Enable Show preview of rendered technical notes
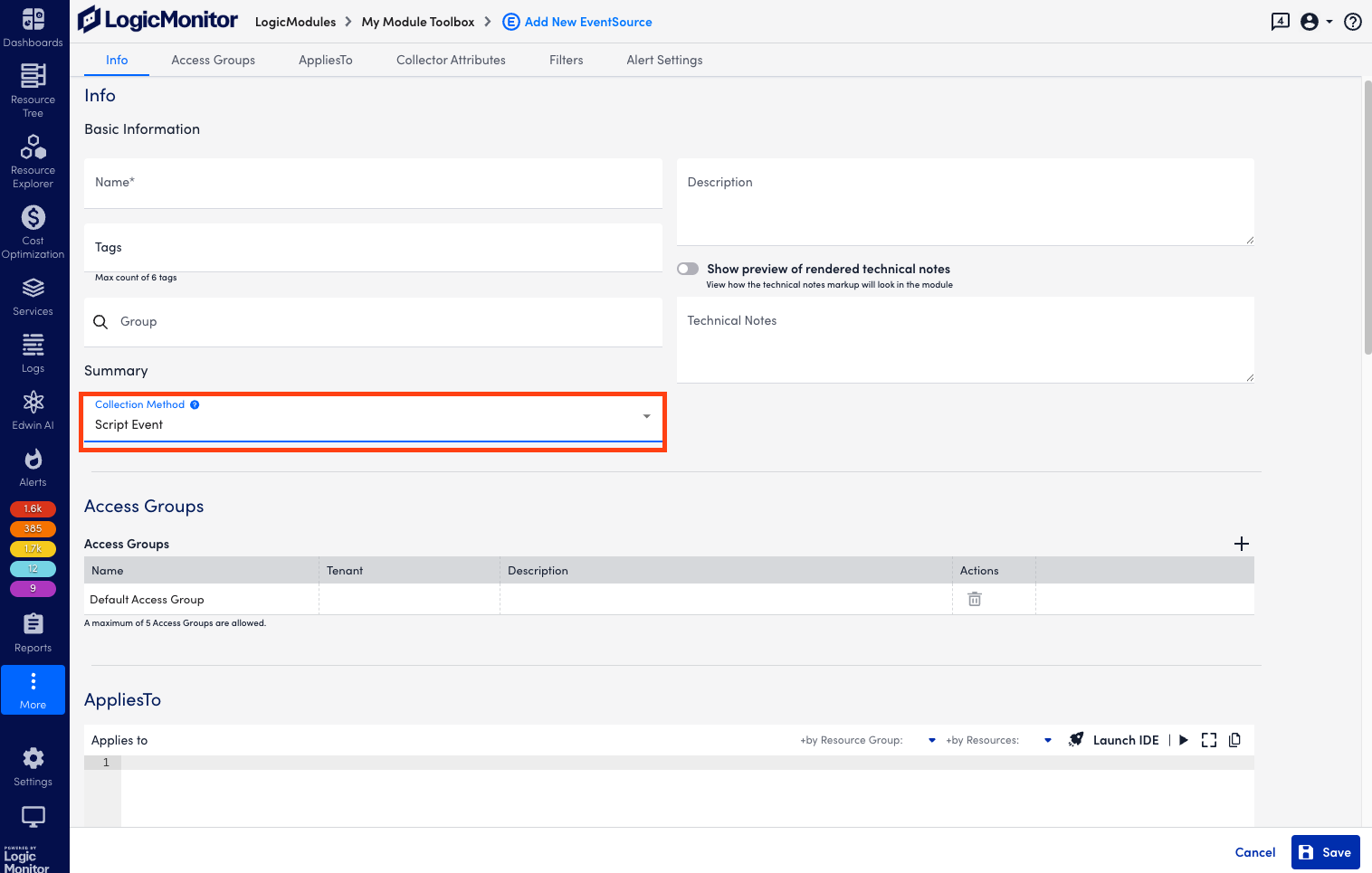This screenshot has height=873, width=1372. tap(688, 268)
